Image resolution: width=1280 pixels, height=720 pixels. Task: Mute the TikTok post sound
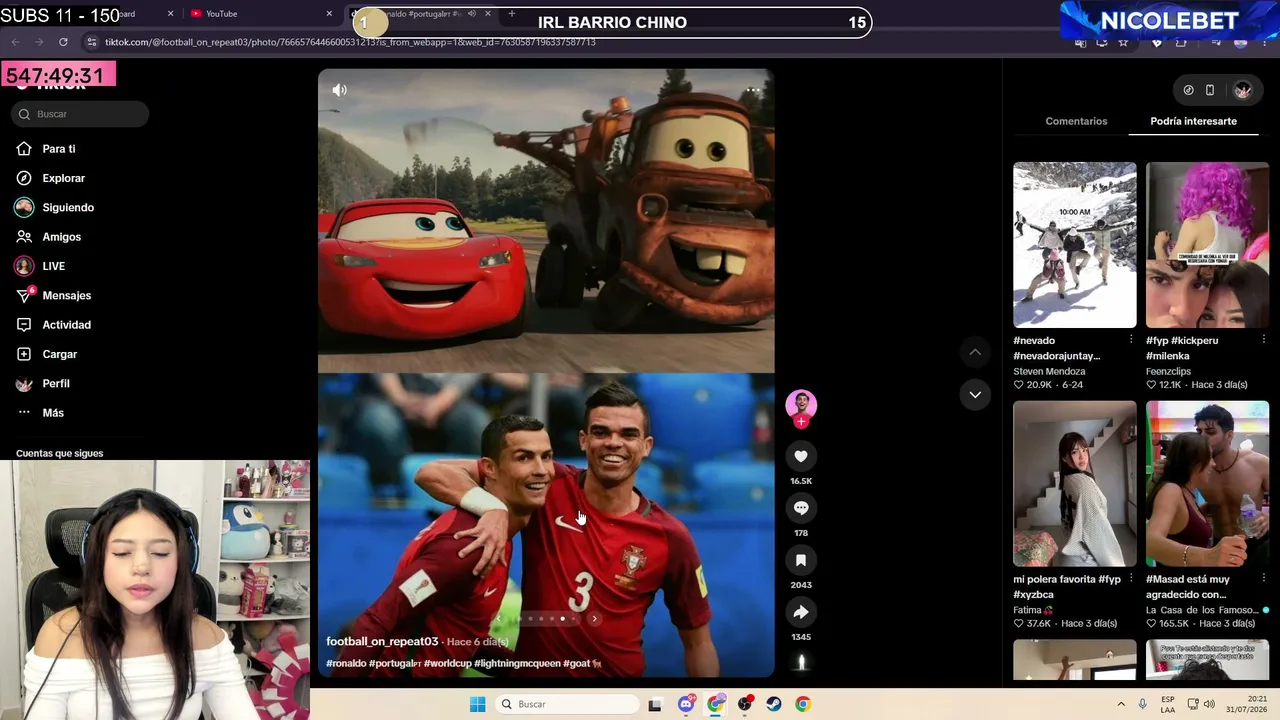[340, 90]
